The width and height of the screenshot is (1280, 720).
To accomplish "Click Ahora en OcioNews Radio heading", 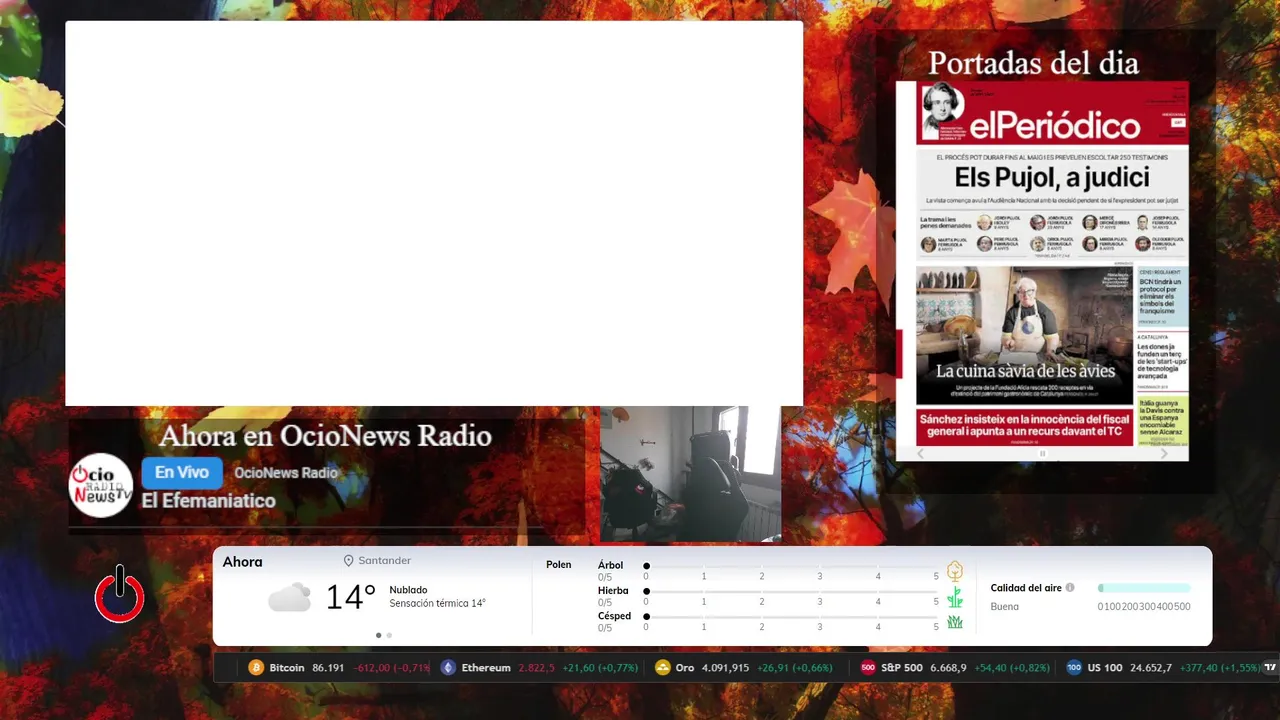I will 326,436.
